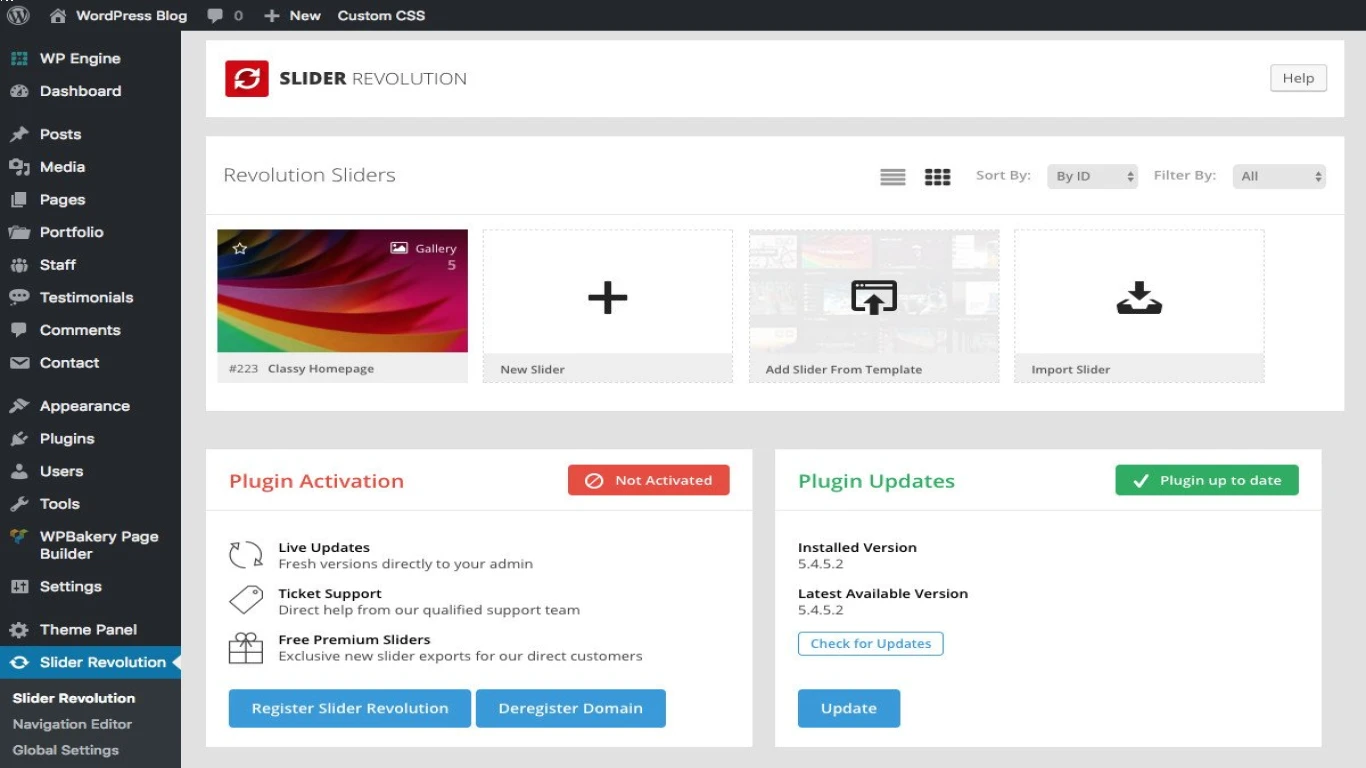1366x768 pixels.
Task: Click the Classy Homepage slider title
Action: (321, 369)
